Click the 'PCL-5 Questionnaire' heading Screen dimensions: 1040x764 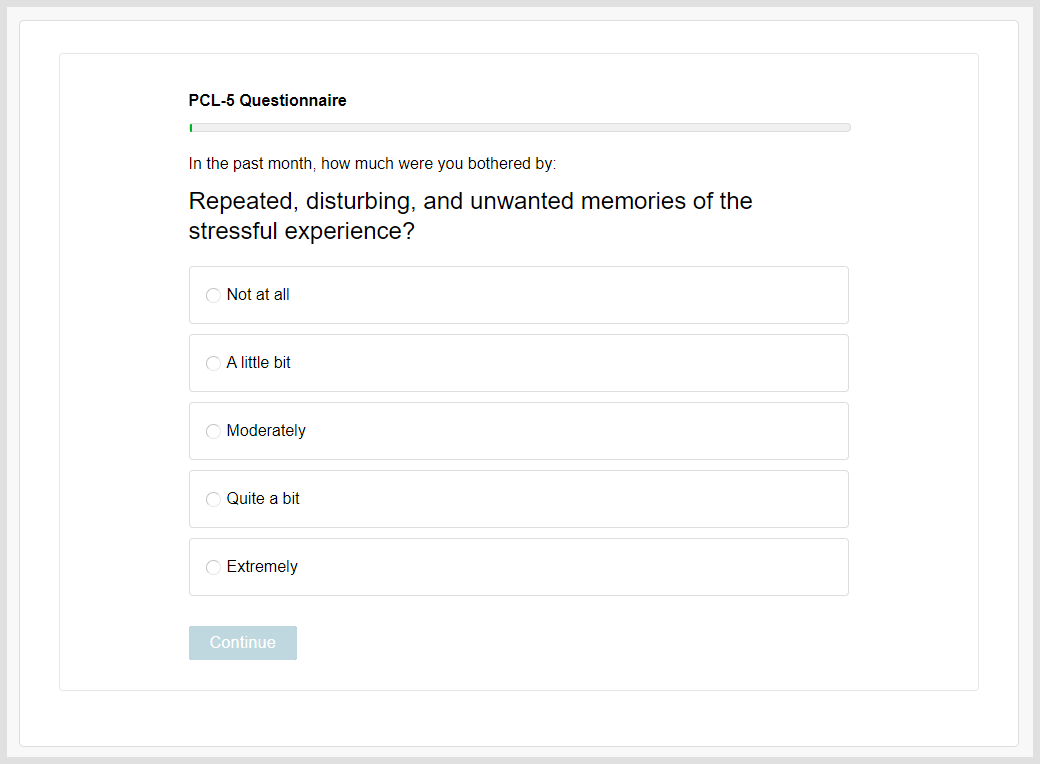(267, 100)
